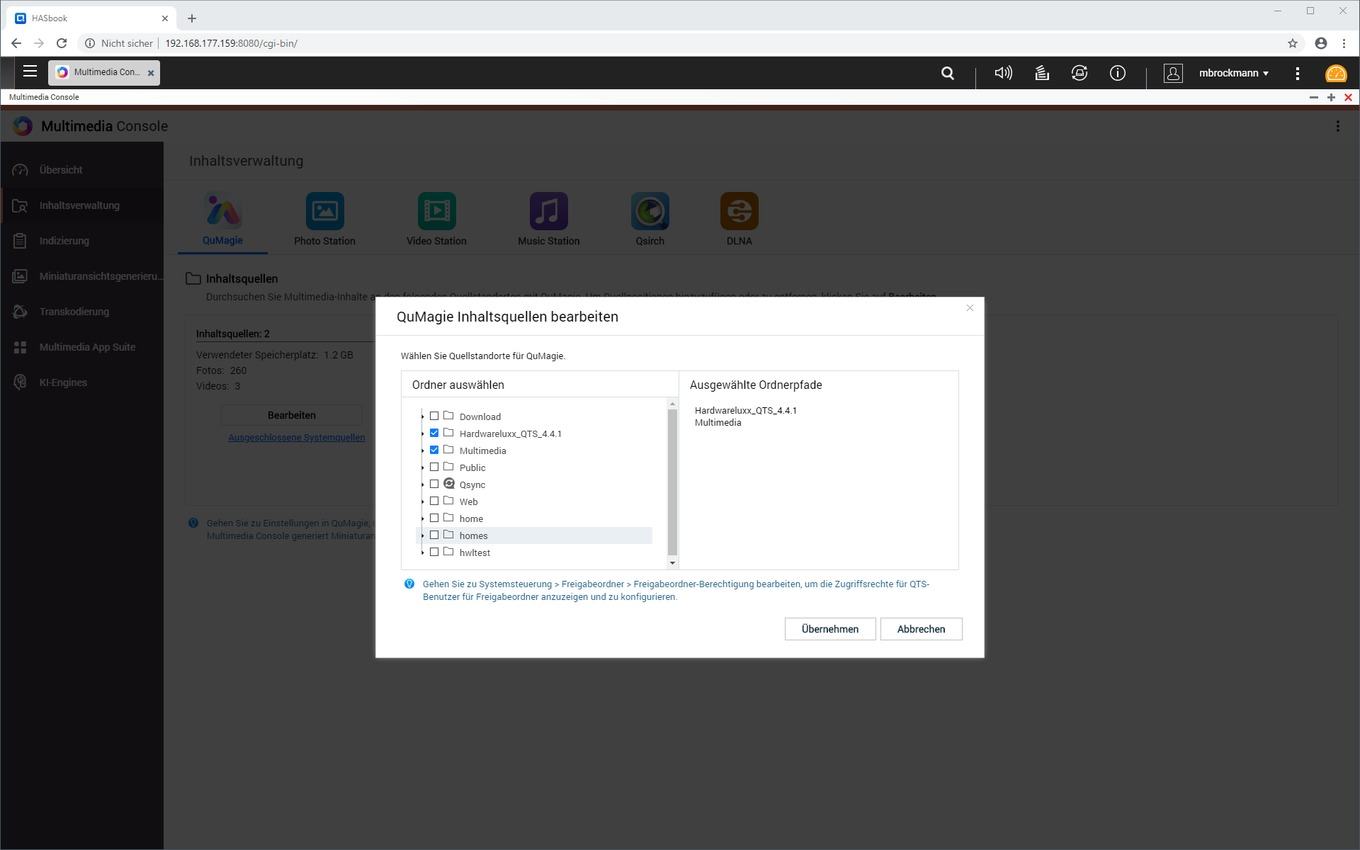Click the folder list scrollbar thumb
Screen dimensions: 1360x850
(x=672, y=482)
